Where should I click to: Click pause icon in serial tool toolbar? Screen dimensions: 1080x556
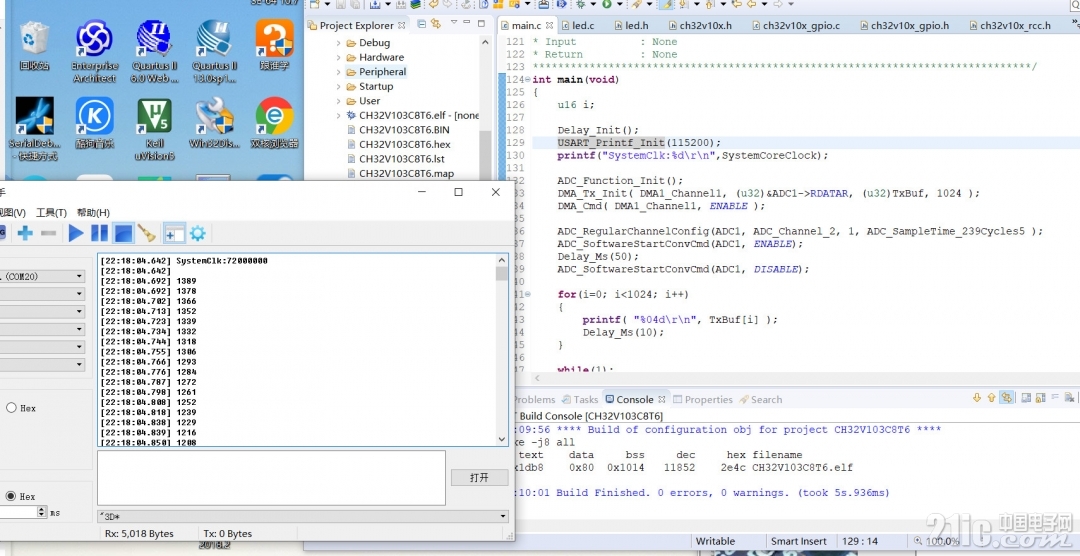[x=100, y=233]
